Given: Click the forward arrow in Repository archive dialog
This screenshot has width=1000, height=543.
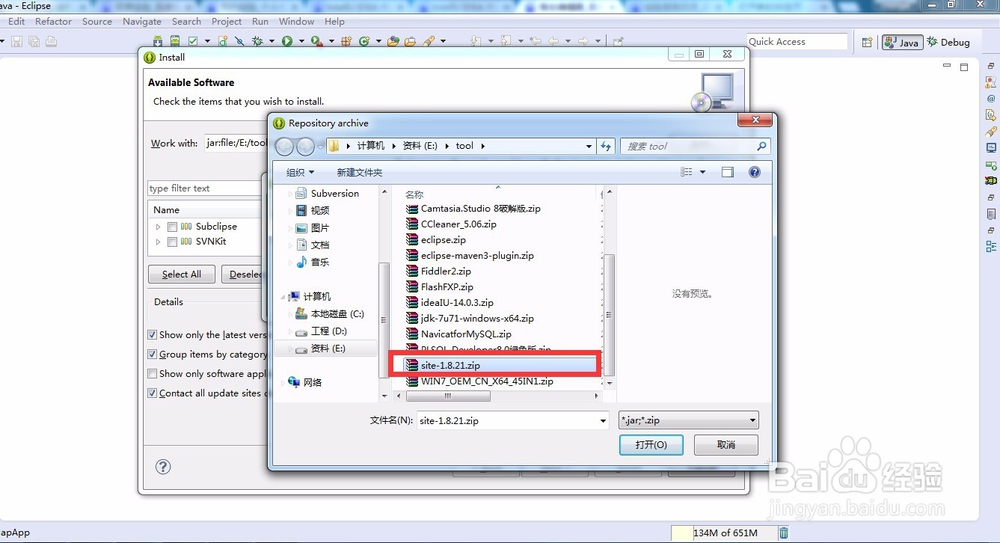Looking at the screenshot, I should coord(305,146).
